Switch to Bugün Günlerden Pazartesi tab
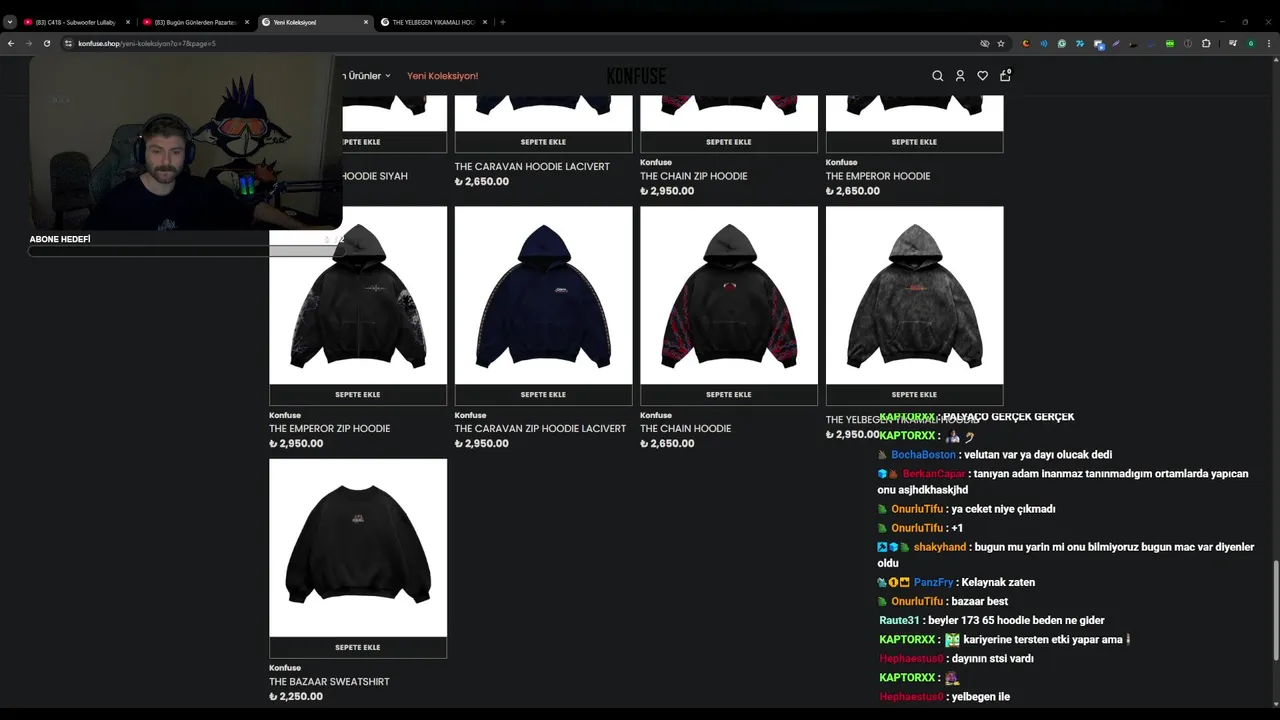 (195, 22)
